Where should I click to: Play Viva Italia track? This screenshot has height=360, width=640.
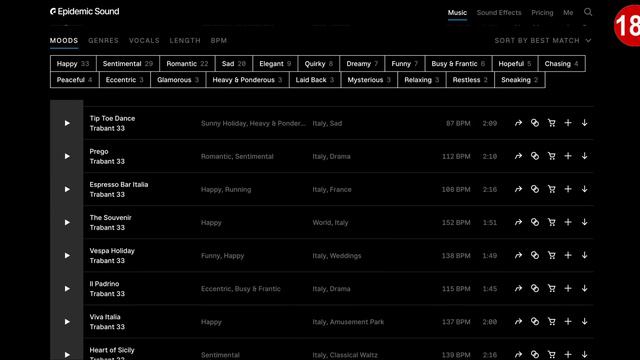tap(67, 322)
